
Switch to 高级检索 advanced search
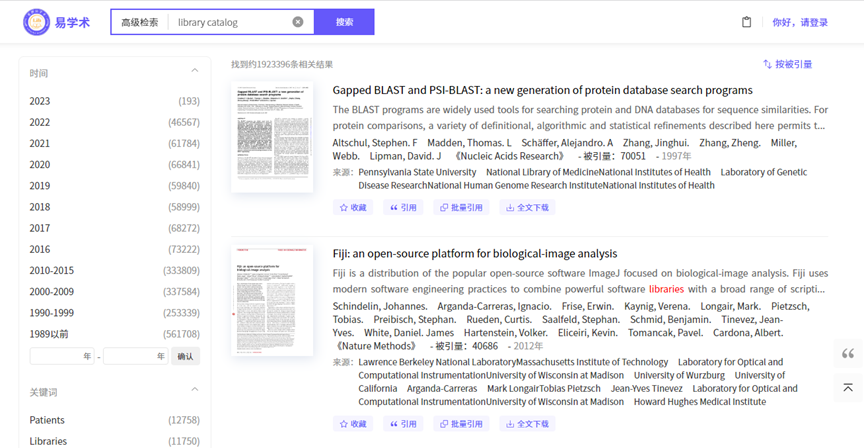pos(139,22)
